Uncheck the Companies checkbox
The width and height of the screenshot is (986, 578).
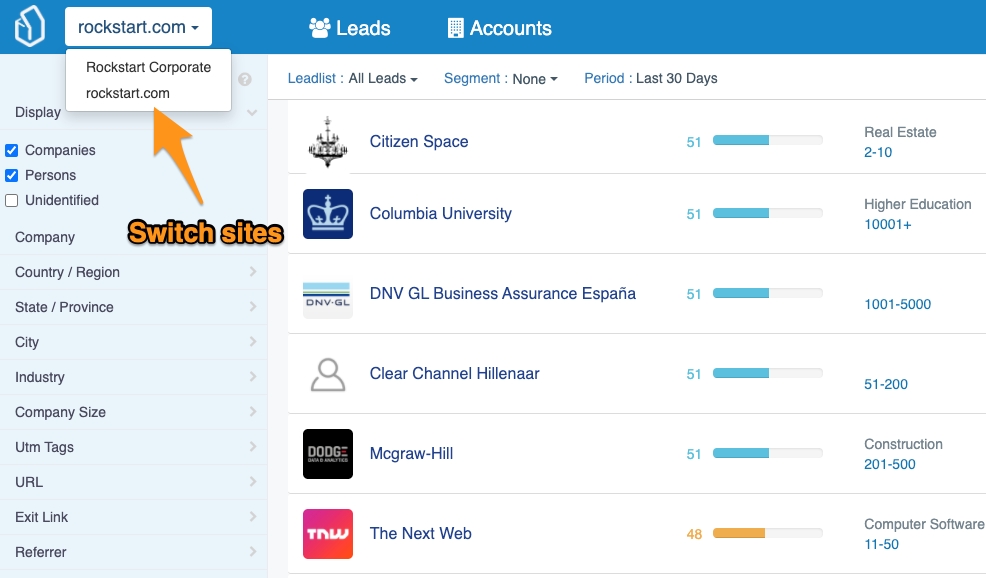(x=12, y=150)
